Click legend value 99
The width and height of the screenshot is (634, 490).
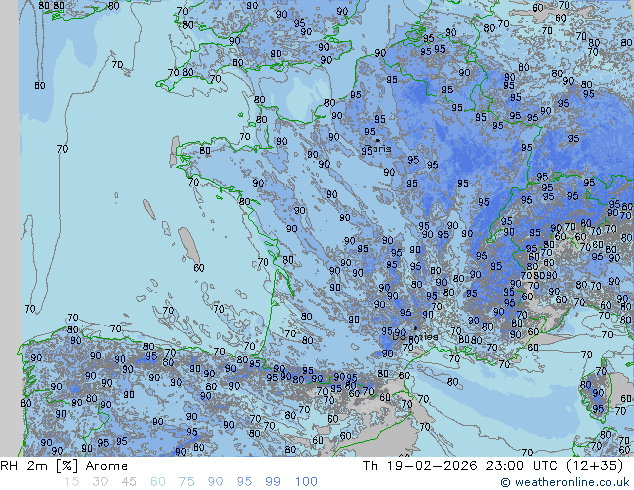coord(273,482)
